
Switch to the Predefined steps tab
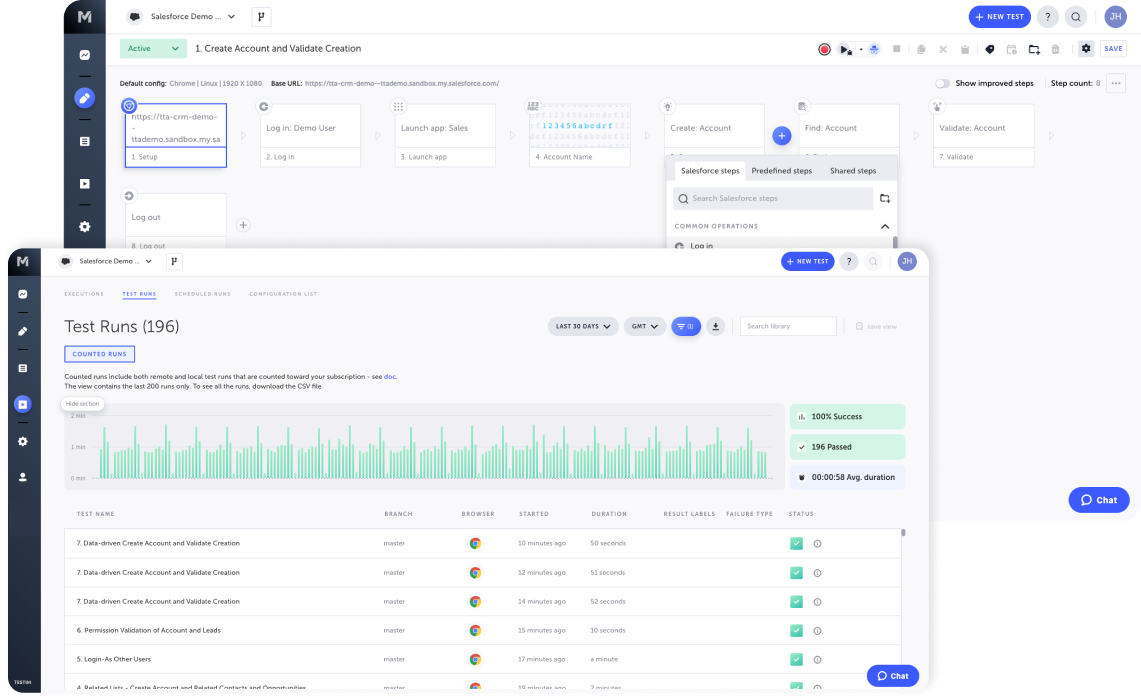click(x=781, y=171)
